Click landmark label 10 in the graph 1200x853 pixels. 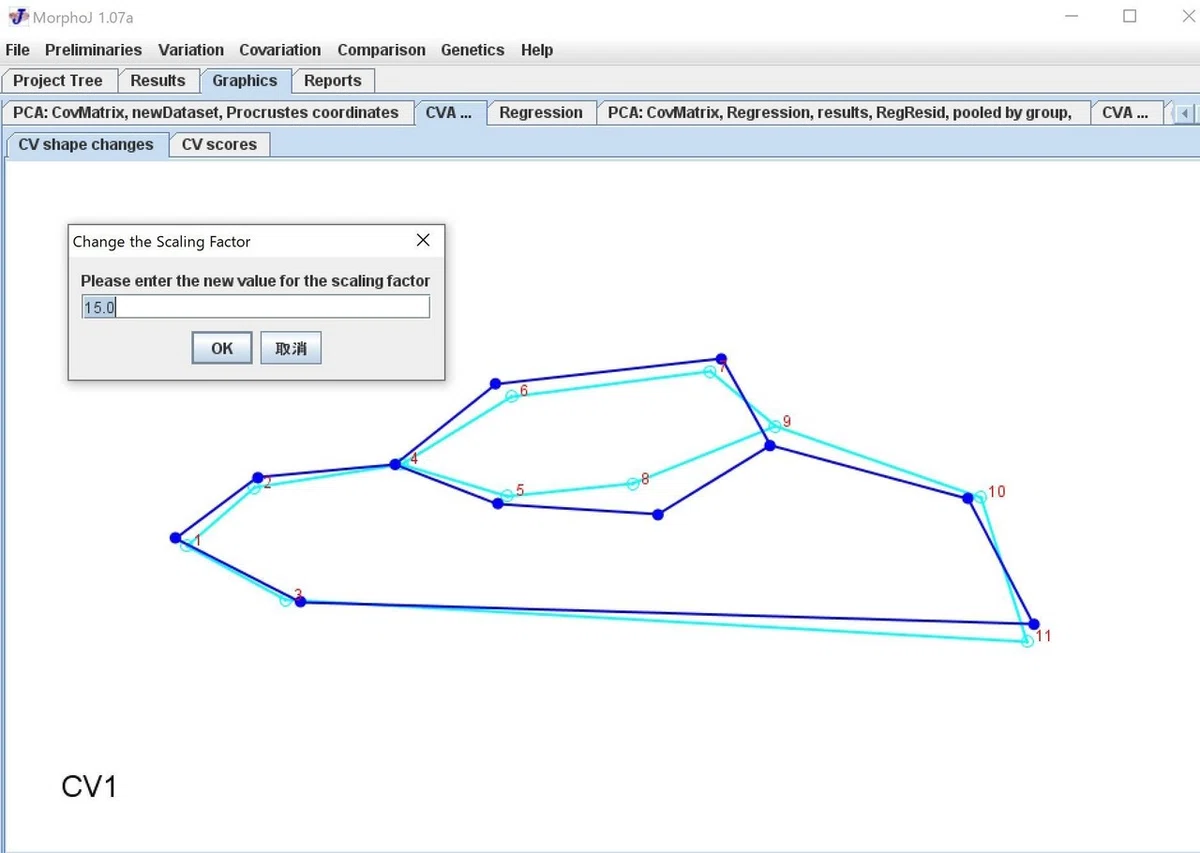[x=997, y=492]
